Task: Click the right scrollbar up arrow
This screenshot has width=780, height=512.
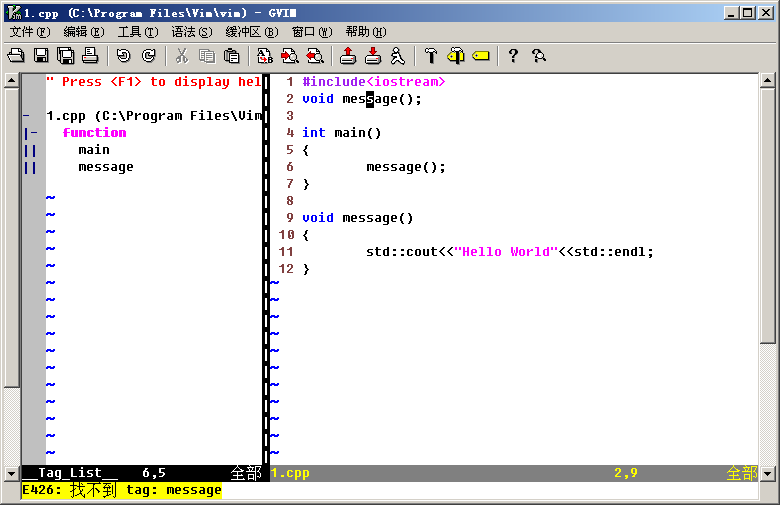Action: coord(768,80)
